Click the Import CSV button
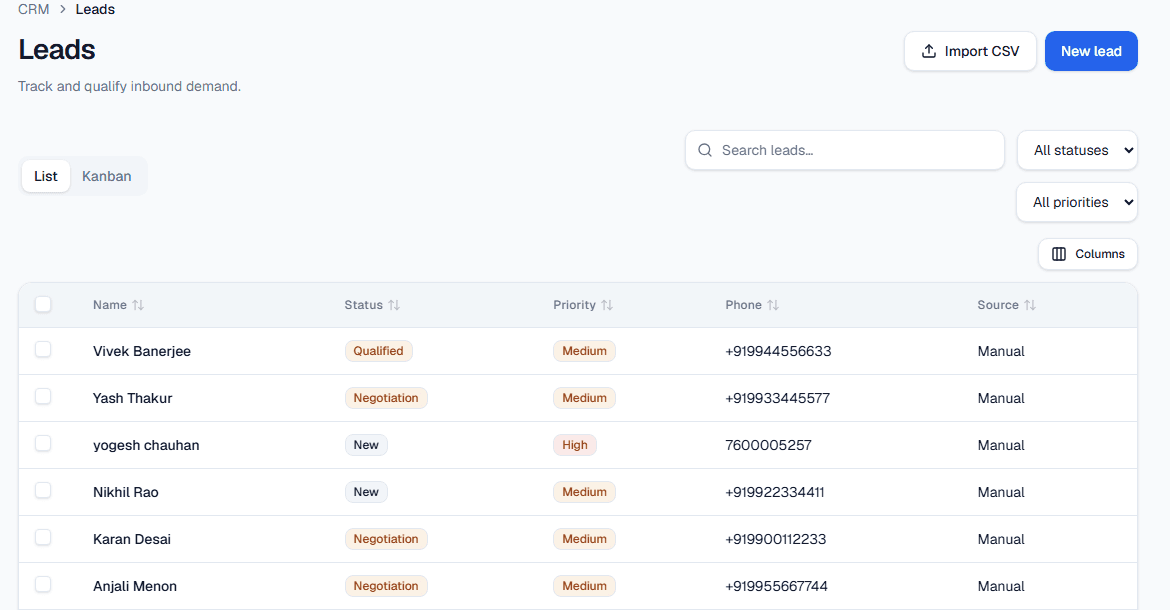Viewport: 1170px width, 610px height. click(970, 51)
